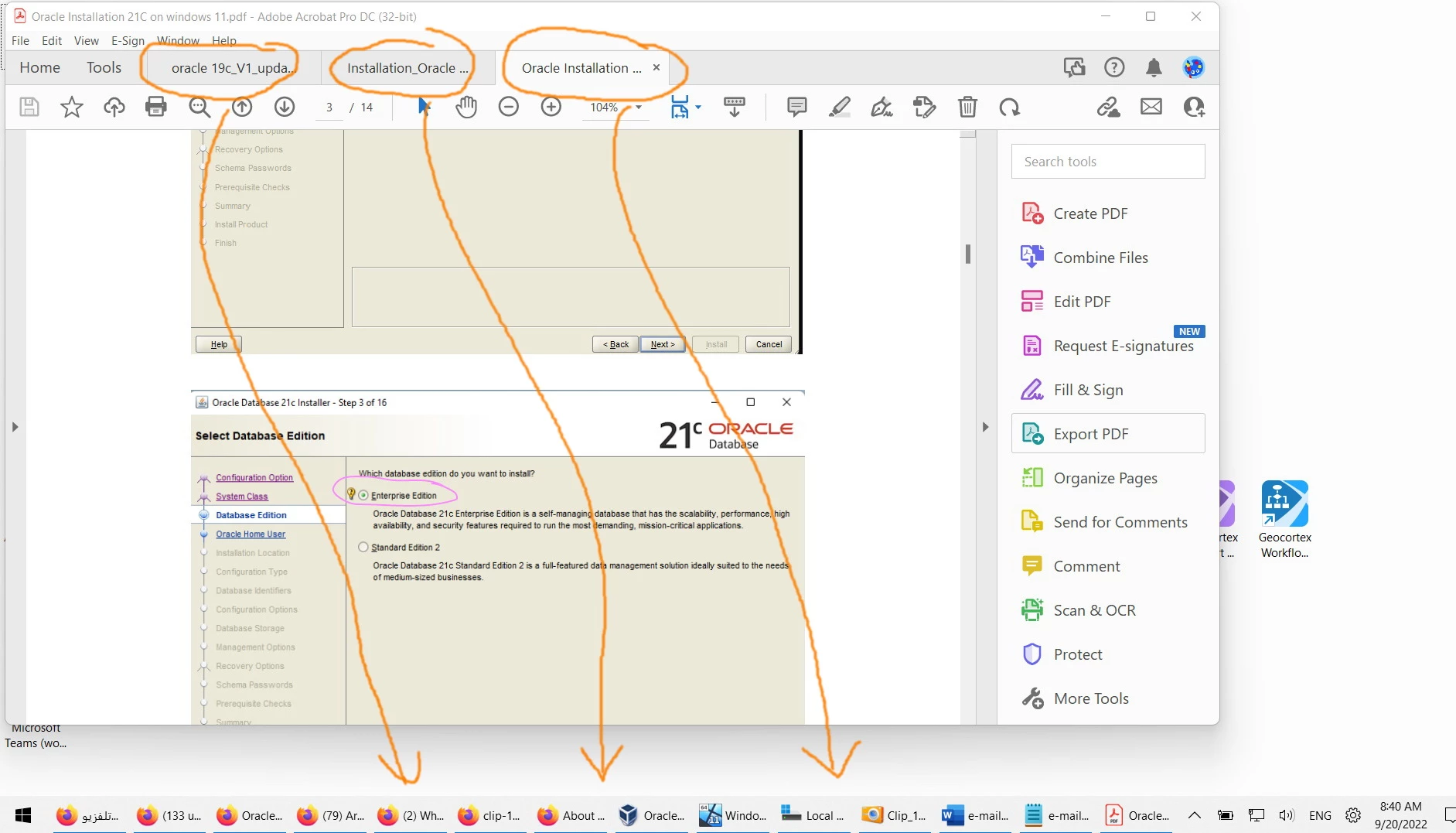Open the Edit menu
The image size is (1456, 833).
click(52, 40)
